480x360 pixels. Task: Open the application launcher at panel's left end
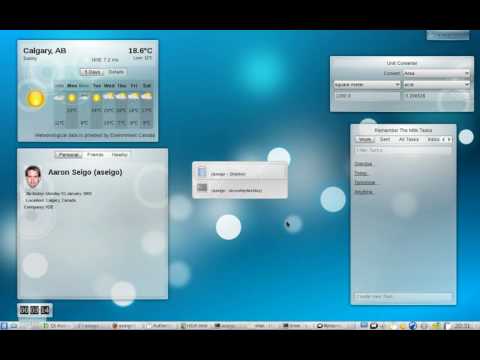click(x=4, y=326)
